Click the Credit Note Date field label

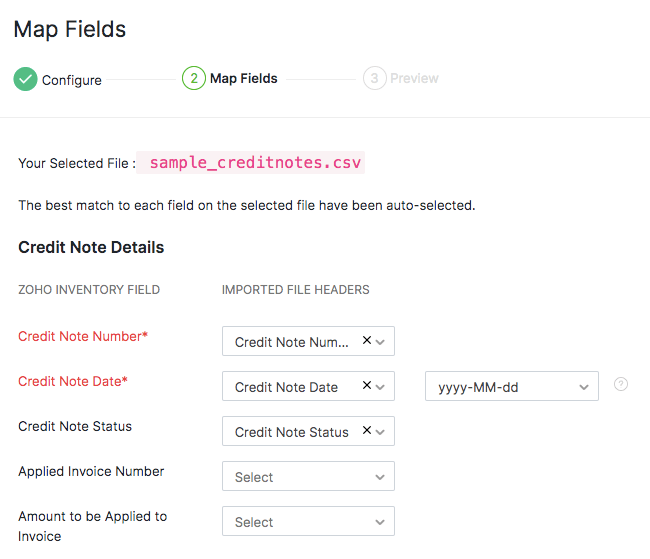(73, 381)
